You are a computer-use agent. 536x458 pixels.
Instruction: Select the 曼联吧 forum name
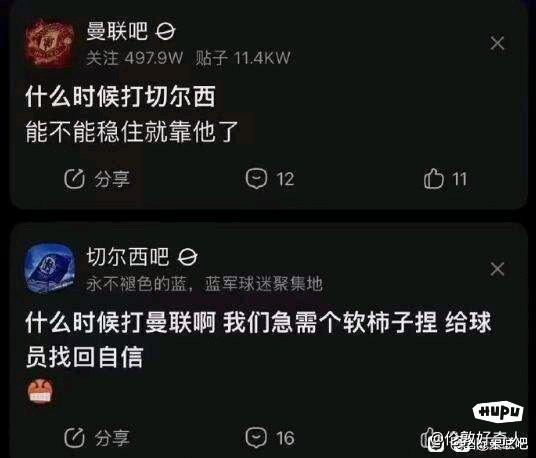[117, 31]
